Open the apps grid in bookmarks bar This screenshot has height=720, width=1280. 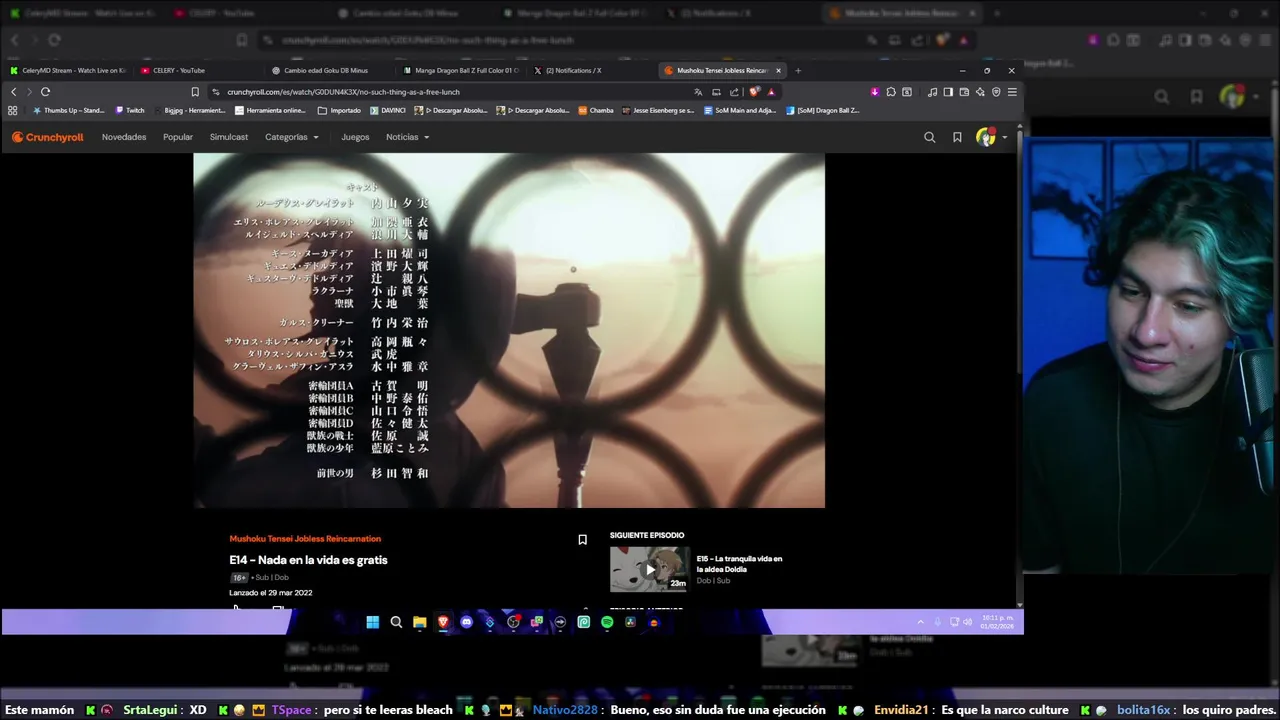pyautogui.click(x=13, y=110)
